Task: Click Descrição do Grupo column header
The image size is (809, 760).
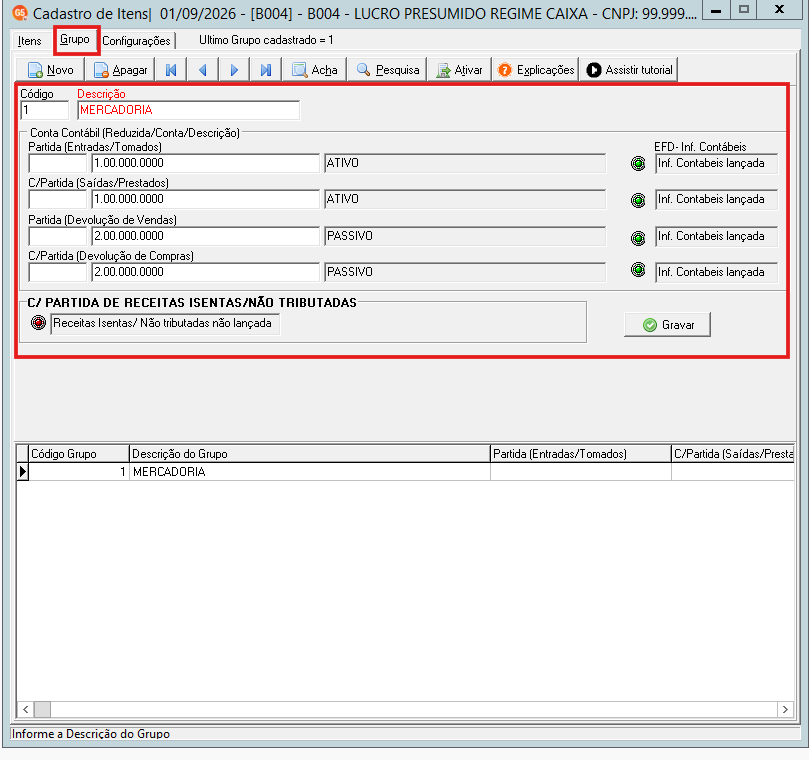Action: 310,454
